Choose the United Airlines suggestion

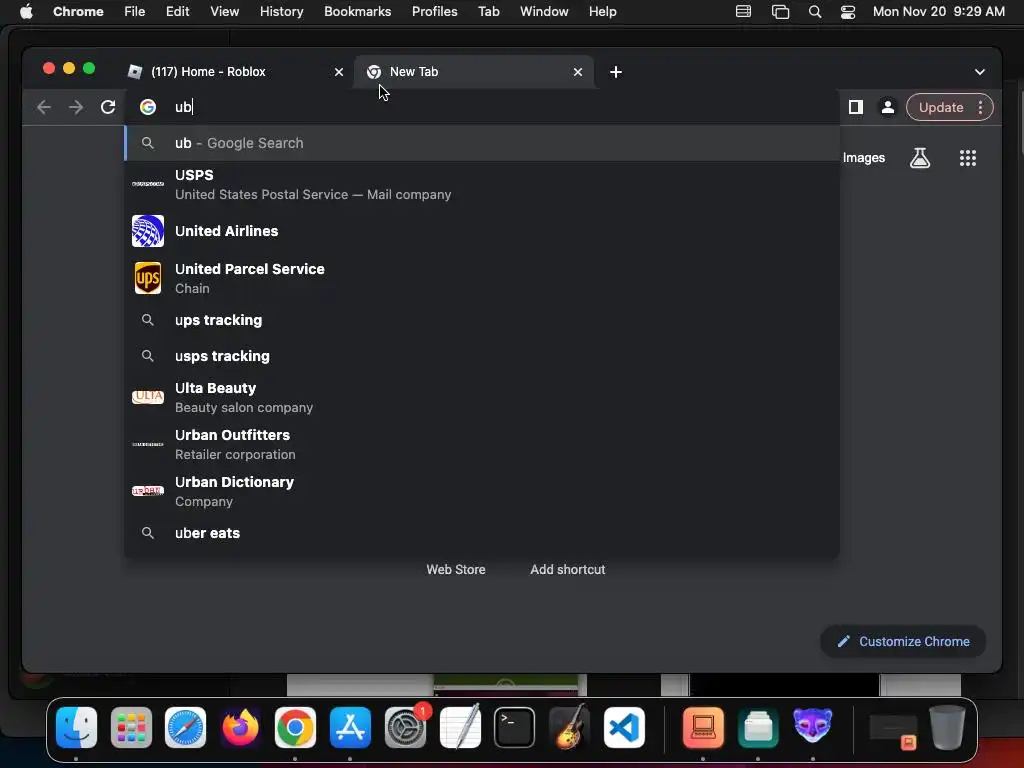(x=482, y=231)
